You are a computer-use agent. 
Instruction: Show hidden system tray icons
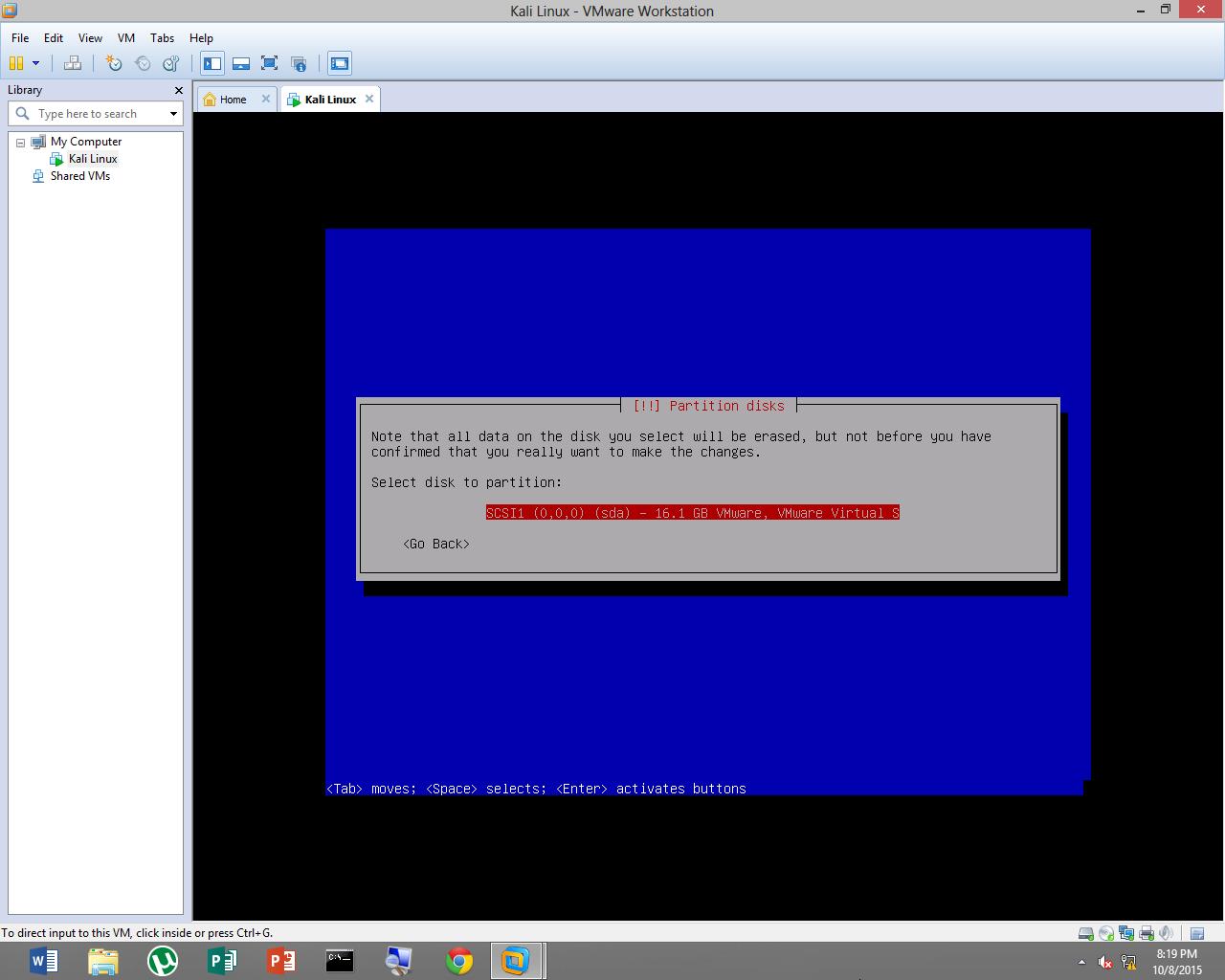point(1081,962)
